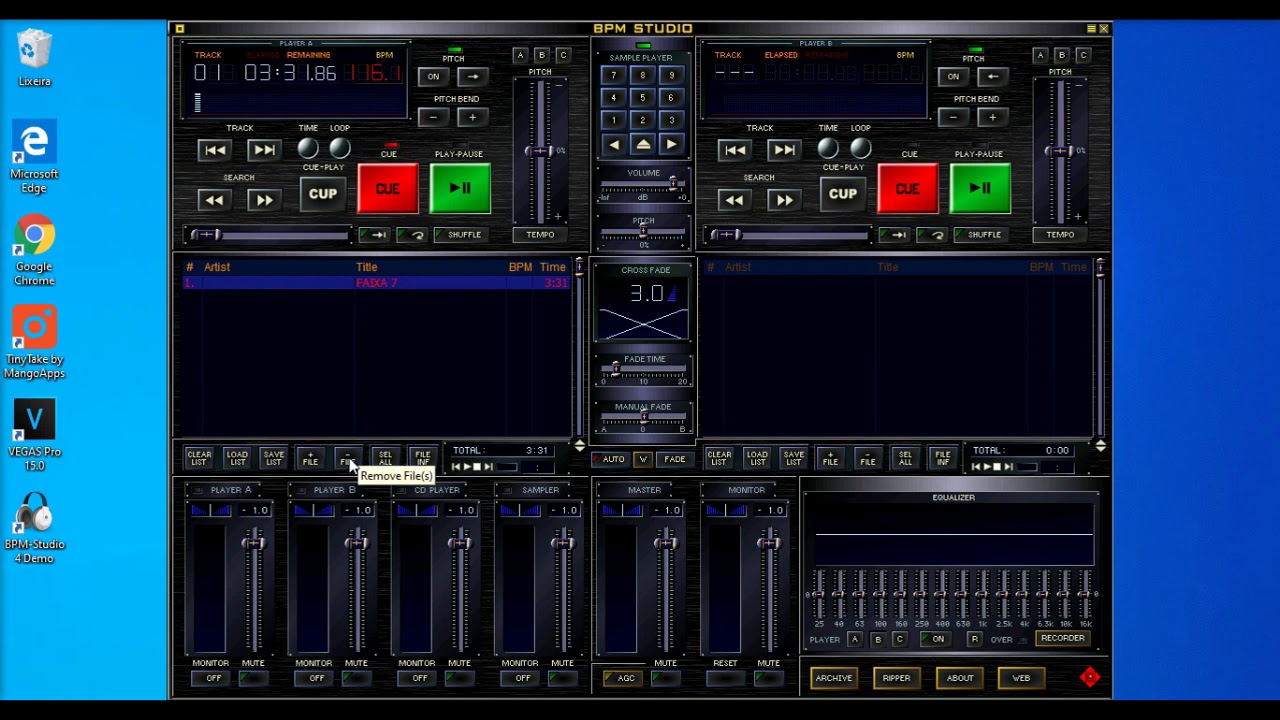Eject in the Sample Player
This screenshot has height=720, width=1280.
coord(642,145)
